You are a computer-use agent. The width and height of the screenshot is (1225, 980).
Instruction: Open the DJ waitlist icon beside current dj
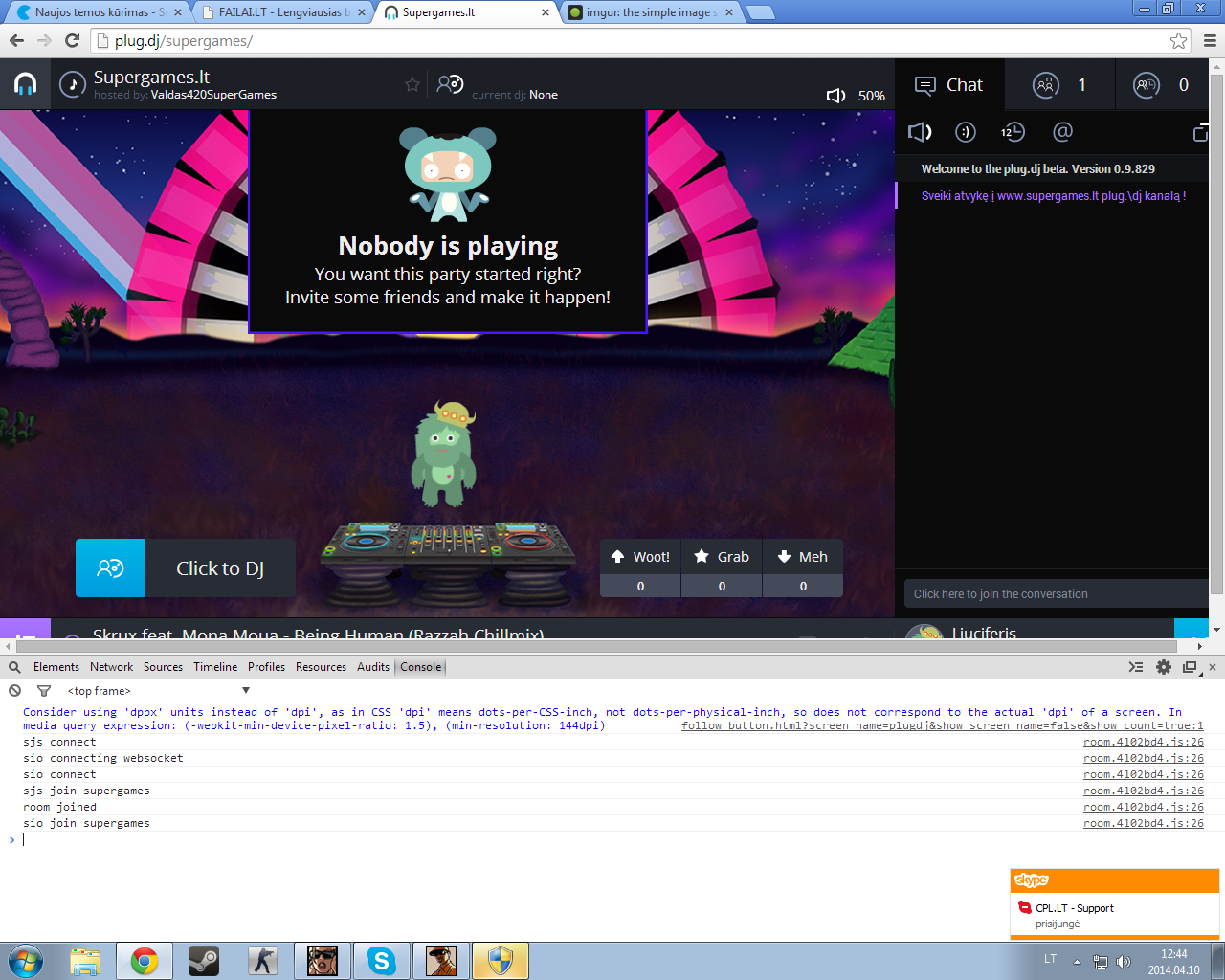click(450, 84)
